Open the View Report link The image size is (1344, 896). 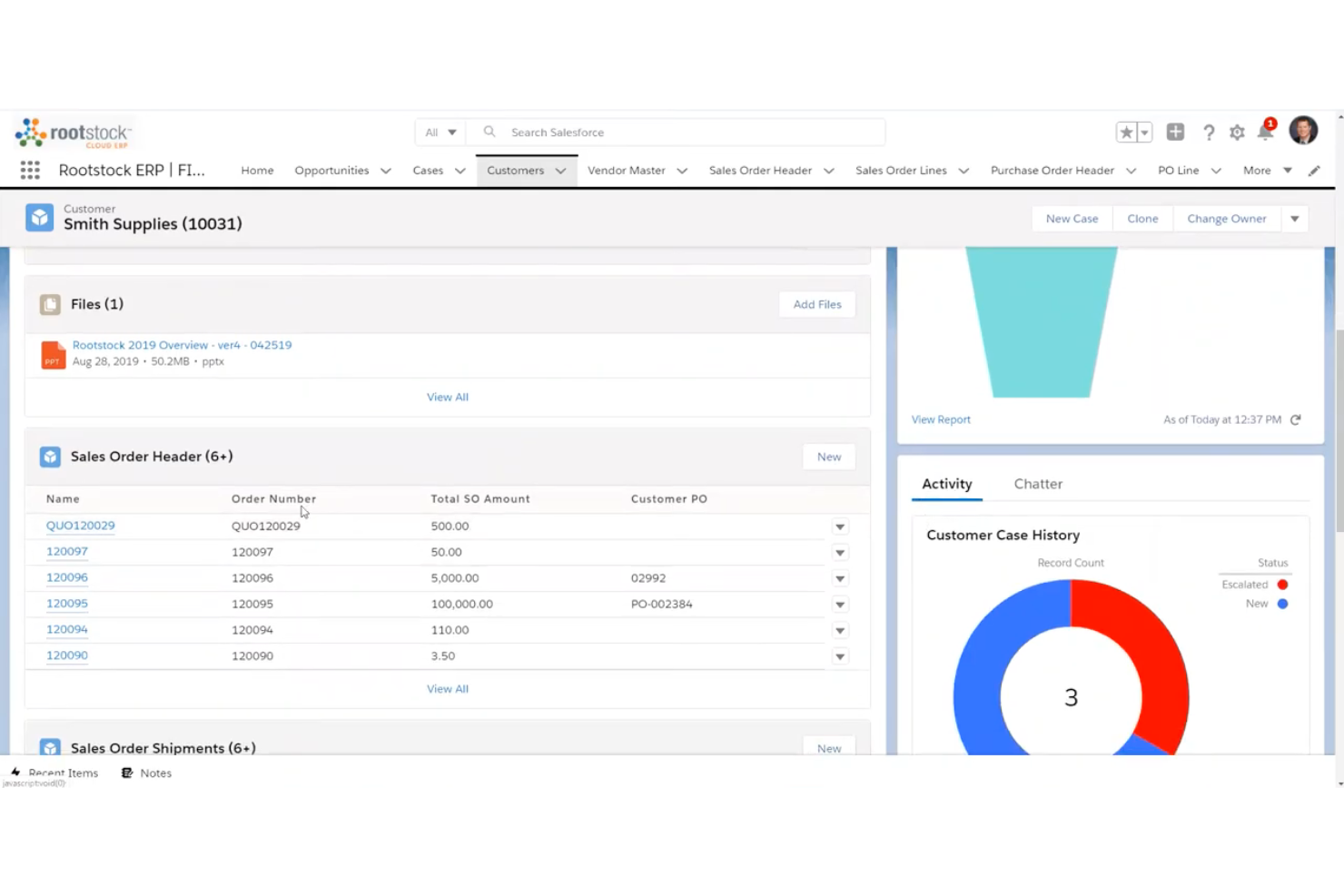(941, 419)
